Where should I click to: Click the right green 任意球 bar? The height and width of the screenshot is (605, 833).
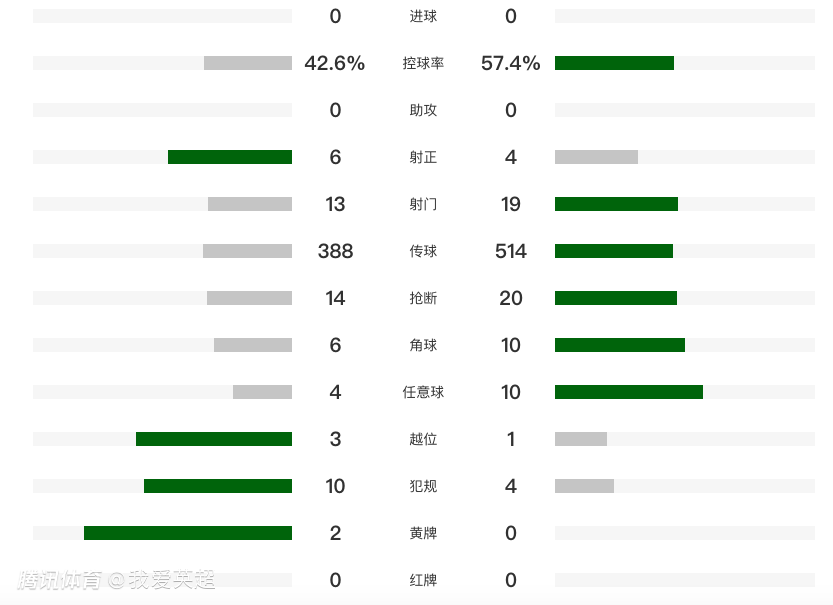[x=628, y=392]
